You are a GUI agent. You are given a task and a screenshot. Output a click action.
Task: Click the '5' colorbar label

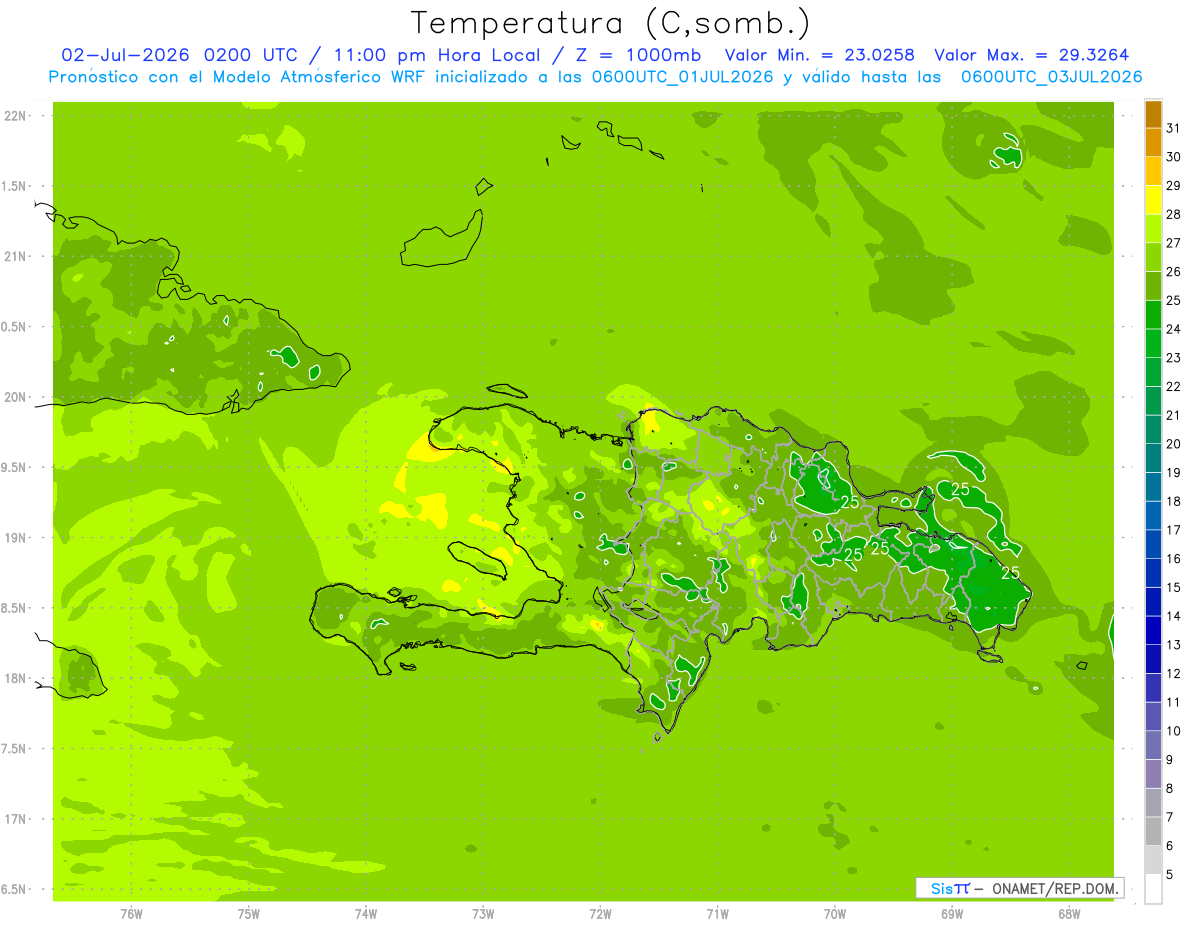(1170, 875)
